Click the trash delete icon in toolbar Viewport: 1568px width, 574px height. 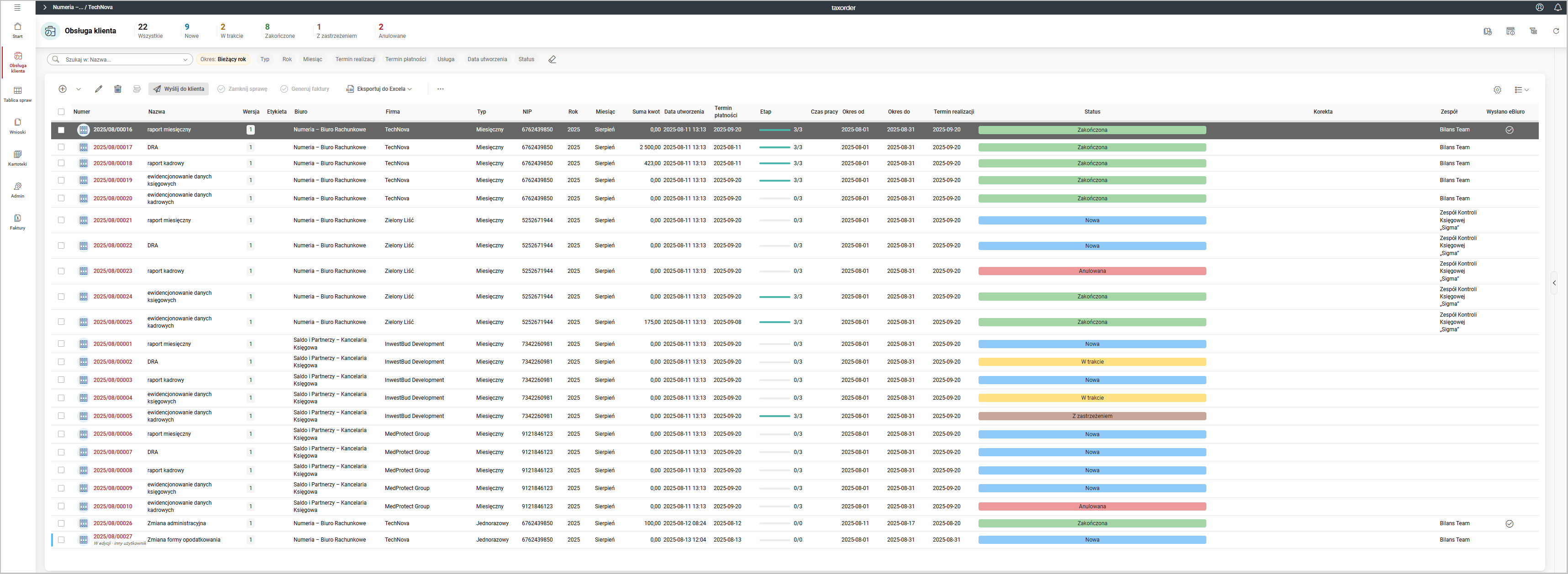click(117, 89)
